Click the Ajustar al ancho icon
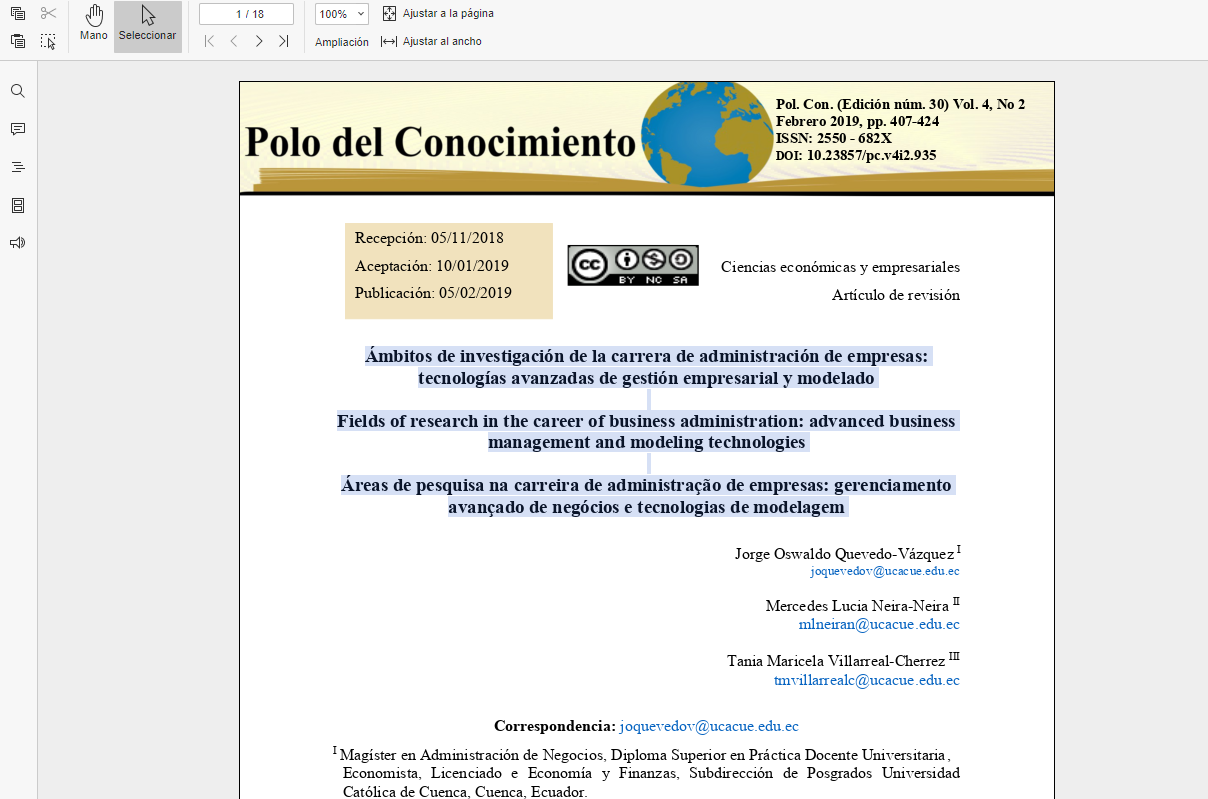 point(389,41)
